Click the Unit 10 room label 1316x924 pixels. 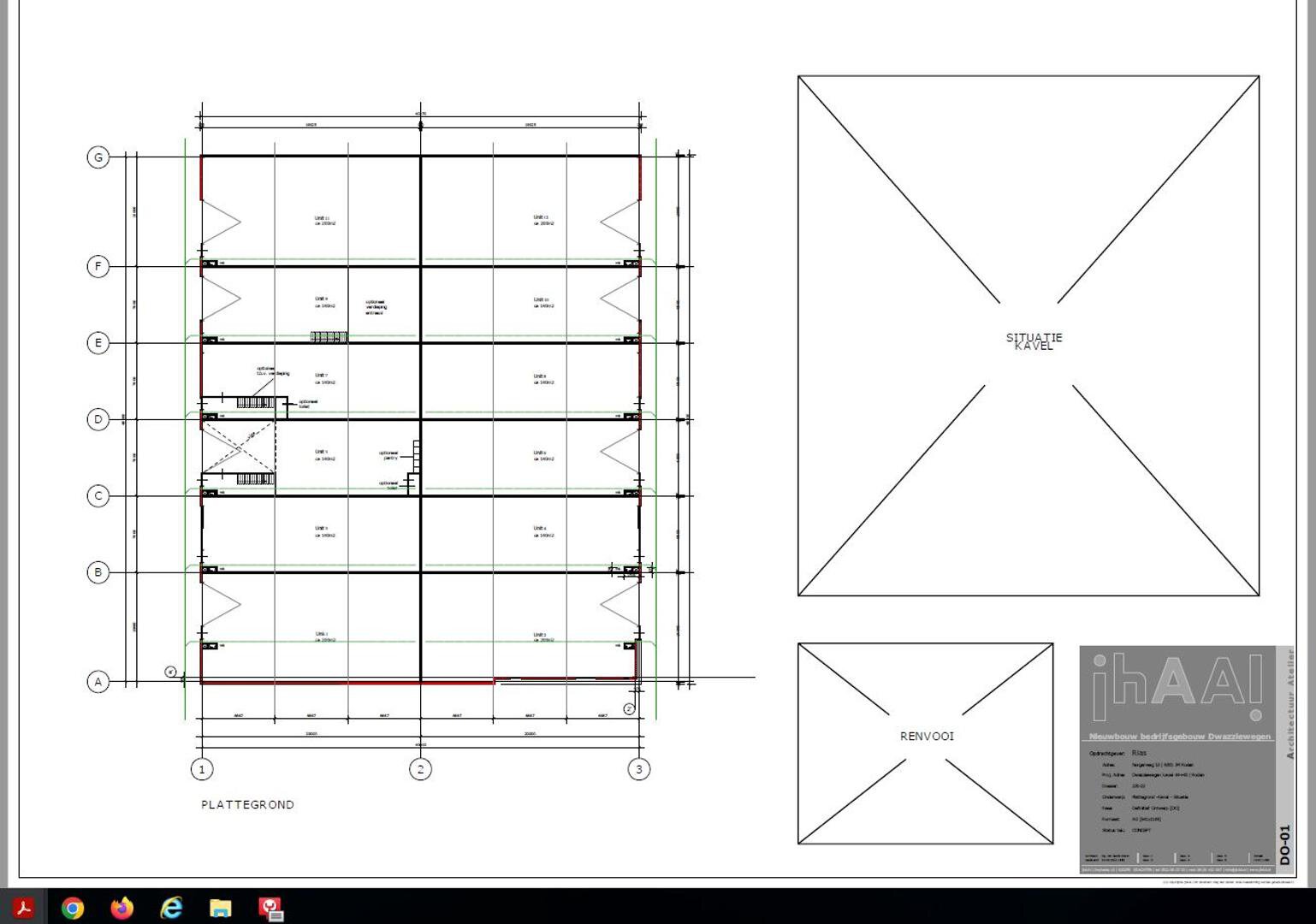coord(543,303)
